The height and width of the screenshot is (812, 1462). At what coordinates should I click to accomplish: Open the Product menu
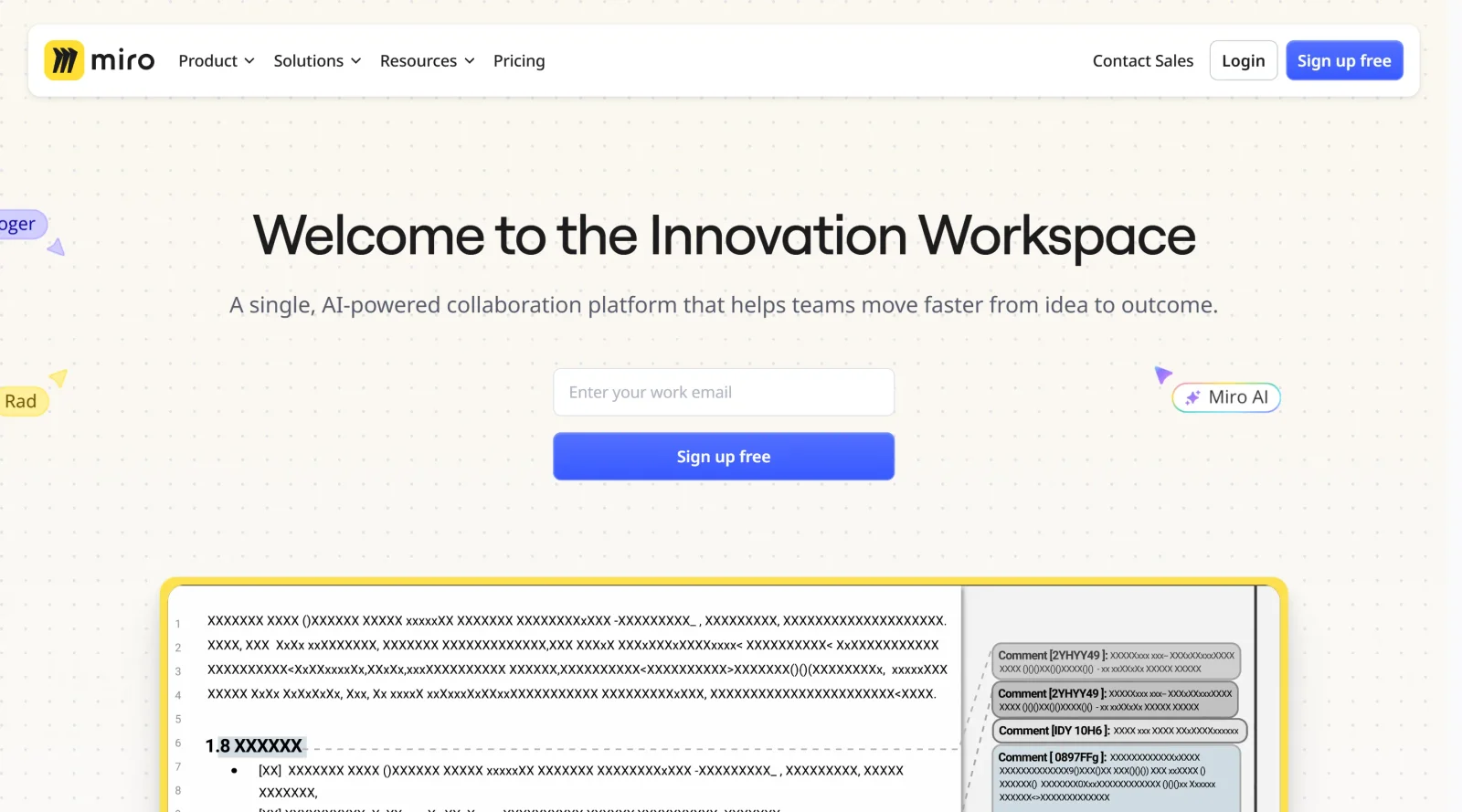click(216, 60)
